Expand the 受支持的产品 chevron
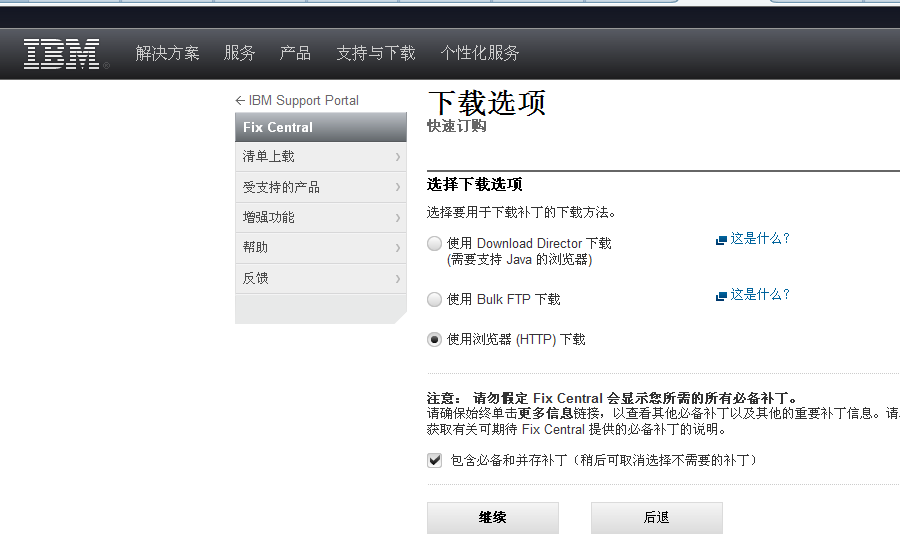 398,187
